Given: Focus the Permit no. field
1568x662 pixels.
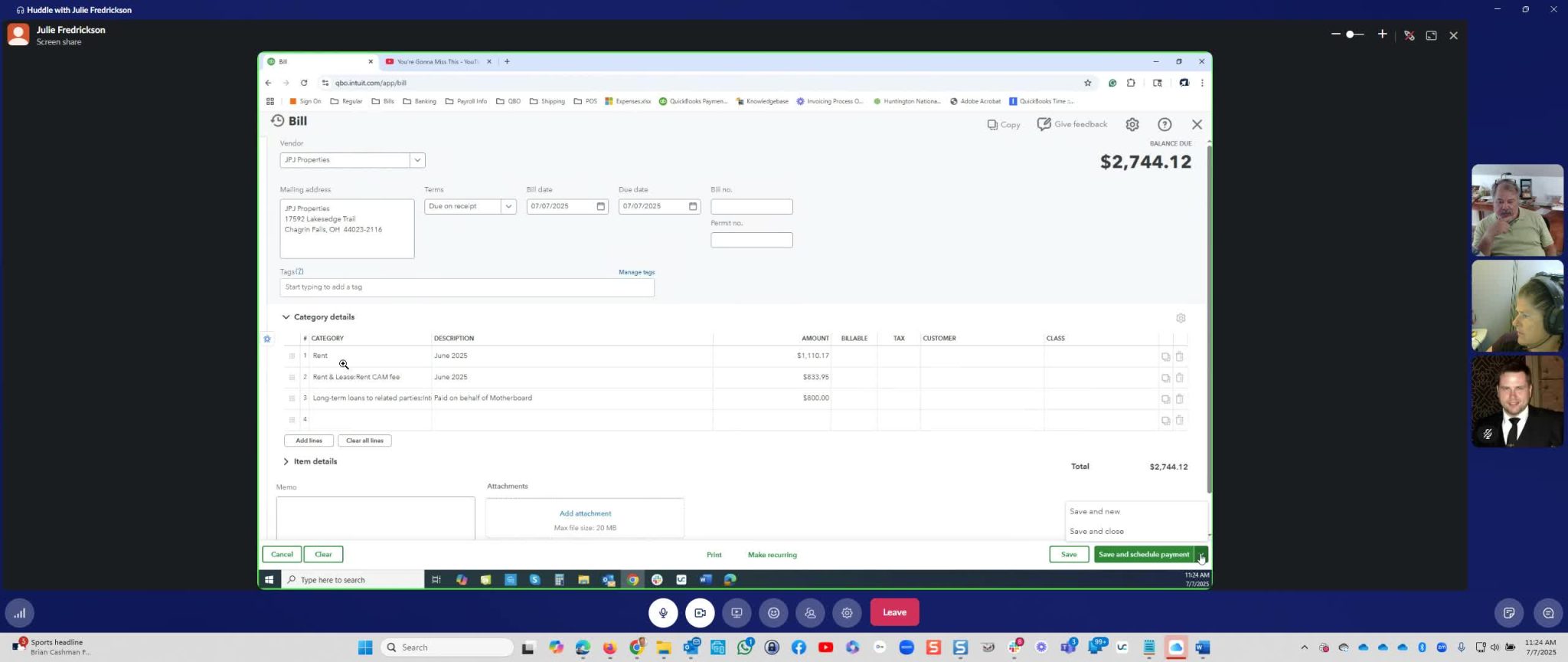Looking at the screenshot, I should (x=751, y=240).
